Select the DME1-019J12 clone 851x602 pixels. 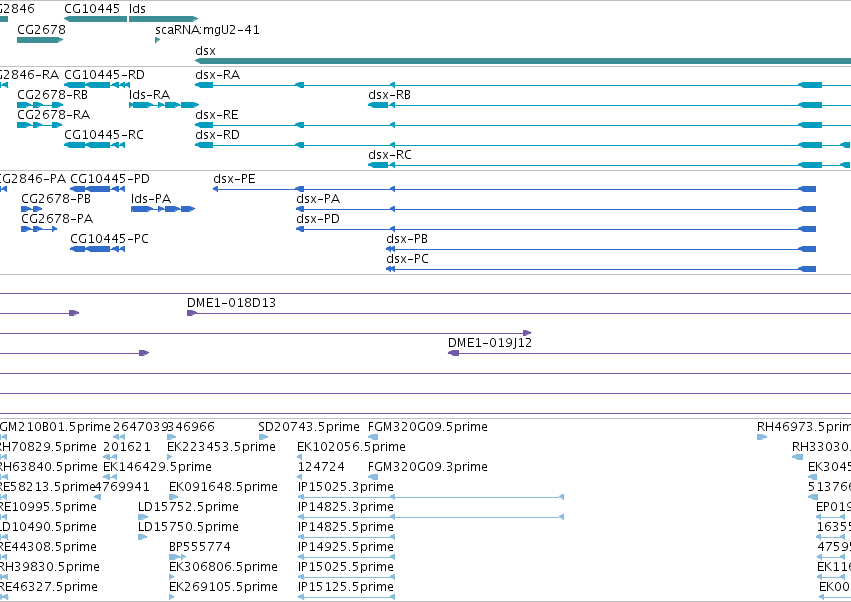point(649,353)
